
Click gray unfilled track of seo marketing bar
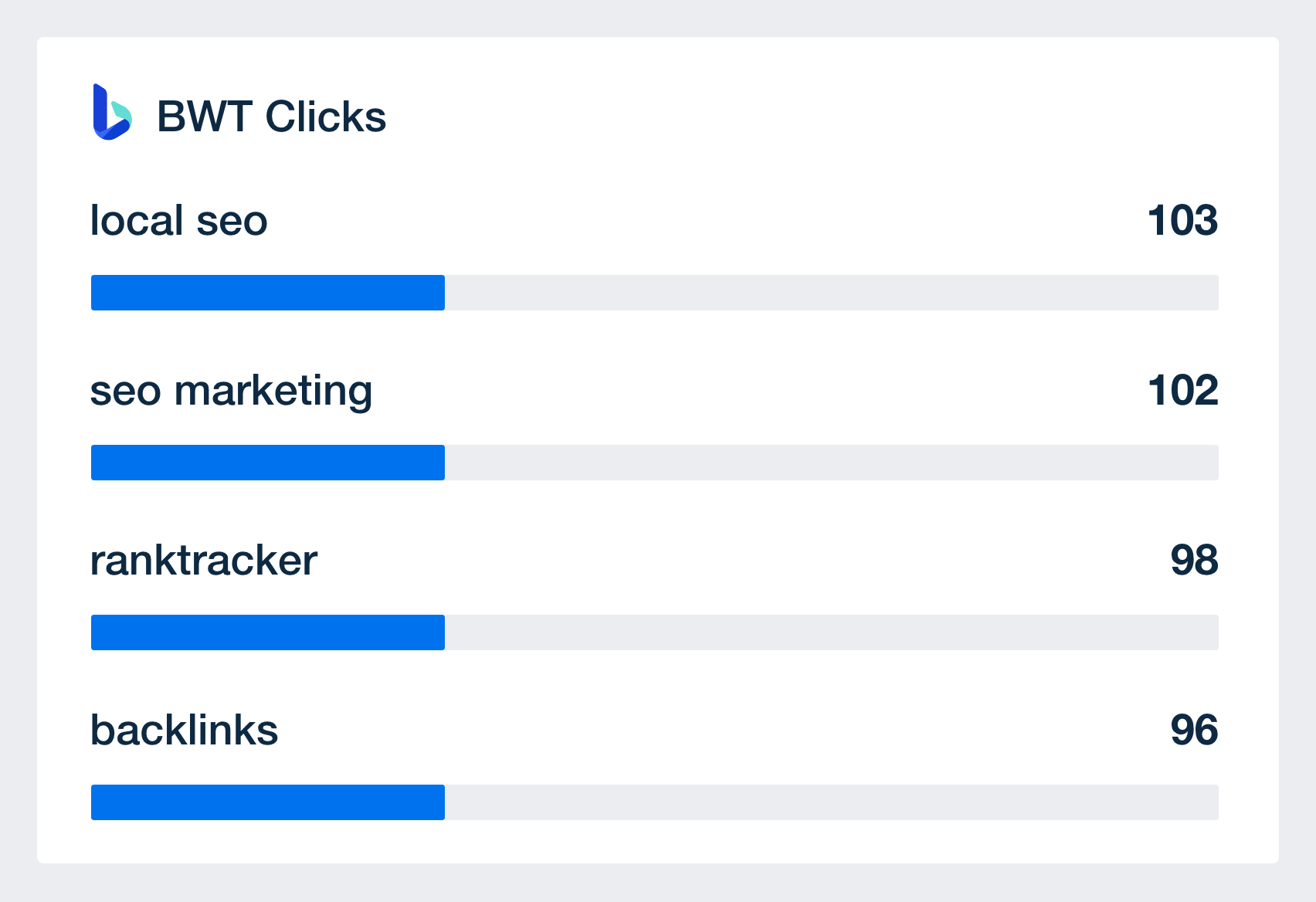[832, 463]
